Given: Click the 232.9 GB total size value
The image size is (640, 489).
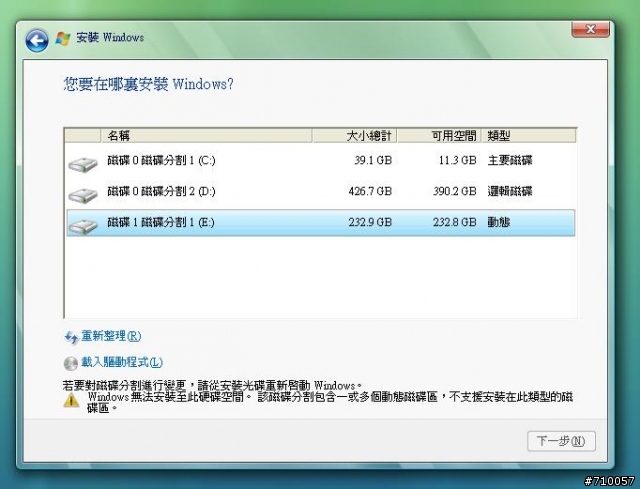Looking at the screenshot, I should (x=370, y=222).
